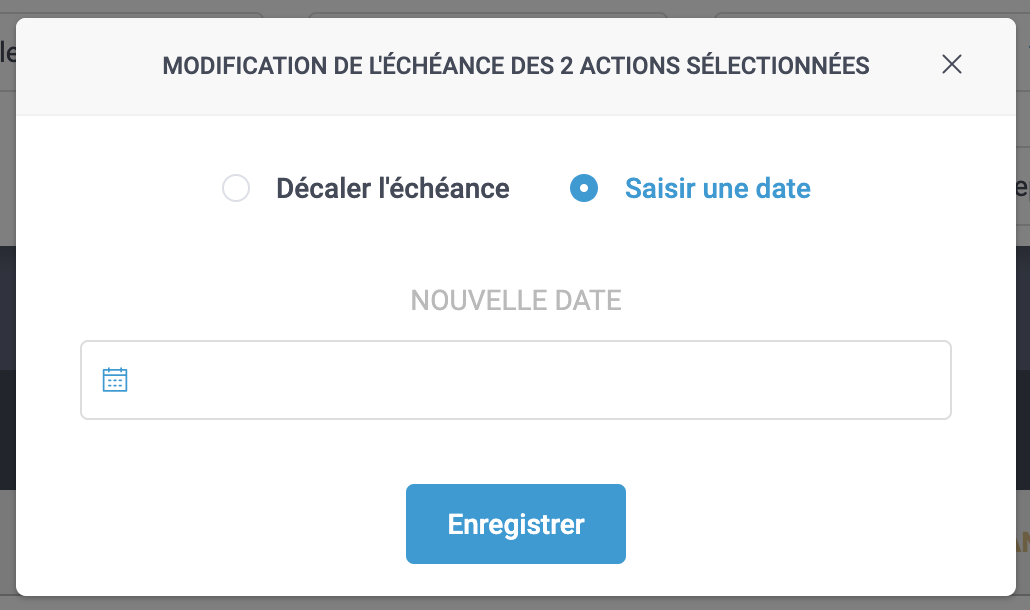Click the X icon to dismiss the dialog
1030x610 pixels.
point(951,64)
